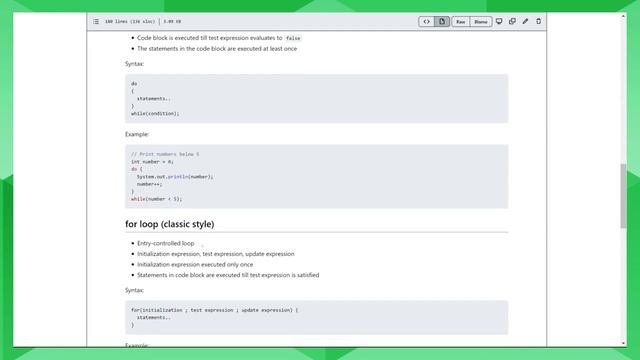Switch to source code view icon
640x360 pixels.
[427, 22]
